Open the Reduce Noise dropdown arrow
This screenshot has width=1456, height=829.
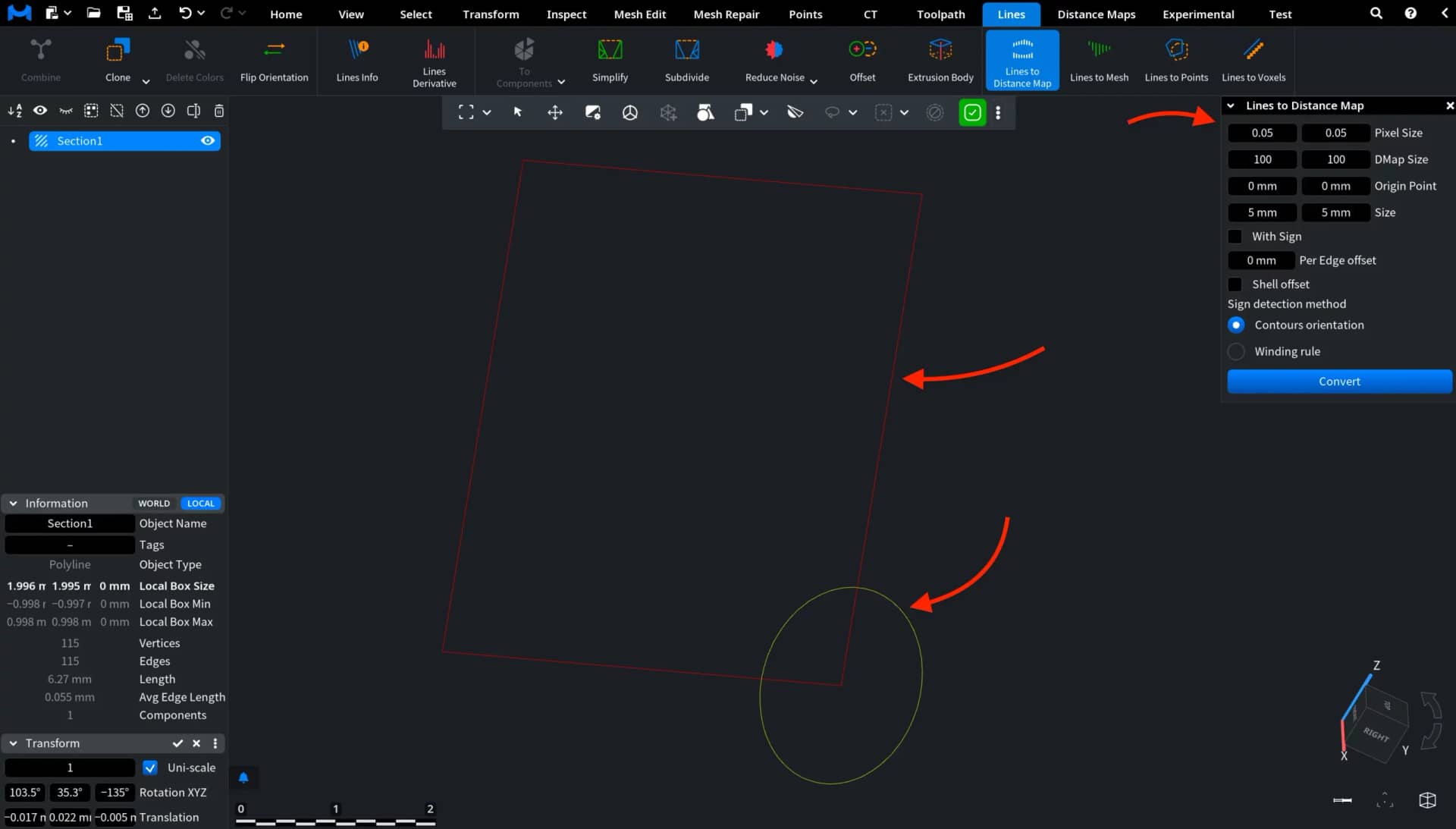(814, 81)
